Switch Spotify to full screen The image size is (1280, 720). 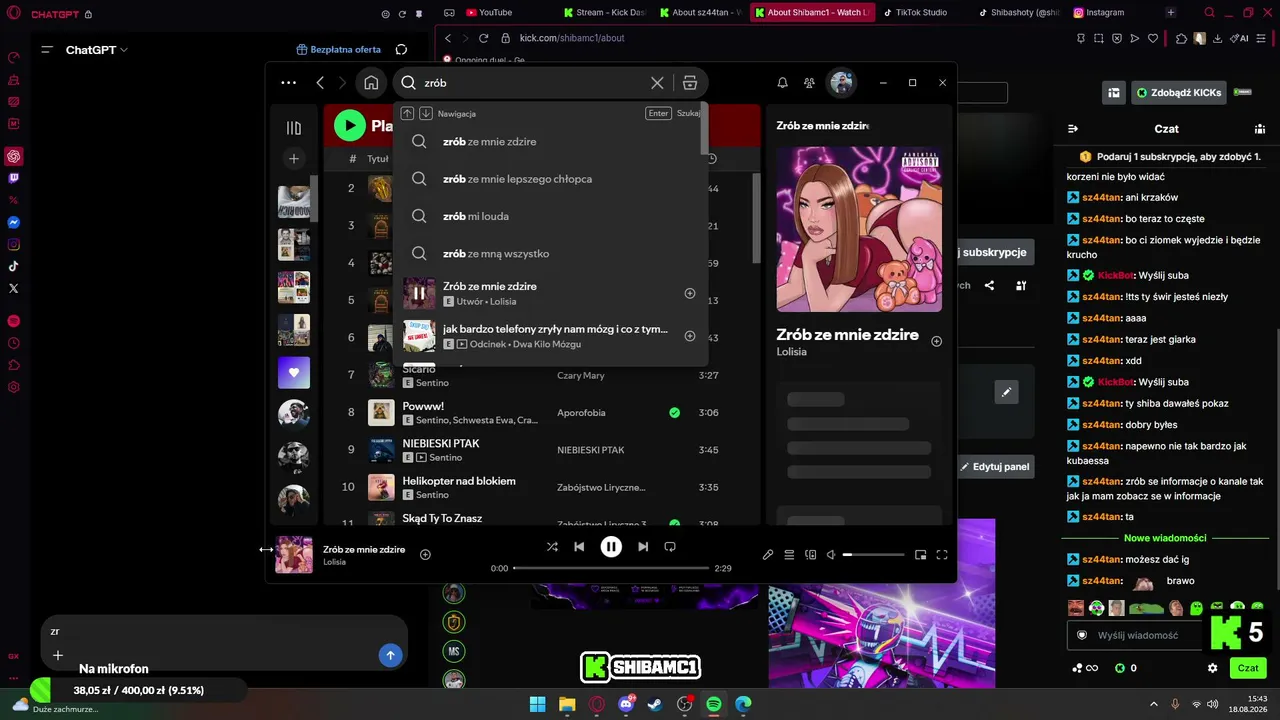(x=942, y=555)
